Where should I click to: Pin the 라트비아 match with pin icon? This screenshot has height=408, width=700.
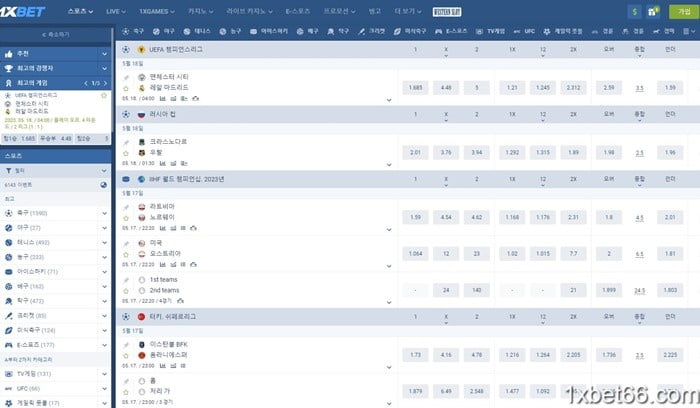tap(126, 207)
